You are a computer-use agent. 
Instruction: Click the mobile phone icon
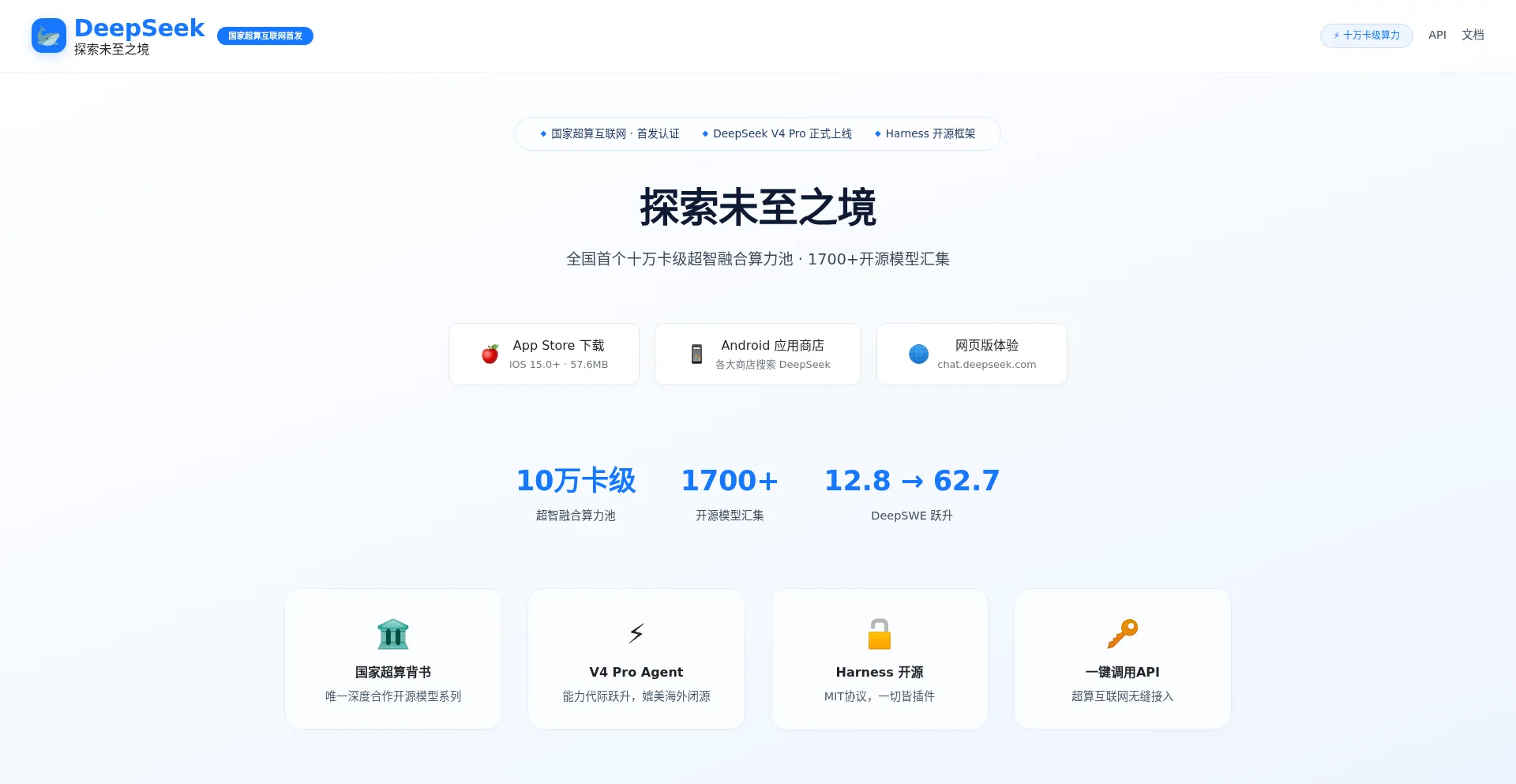point(696,354)
